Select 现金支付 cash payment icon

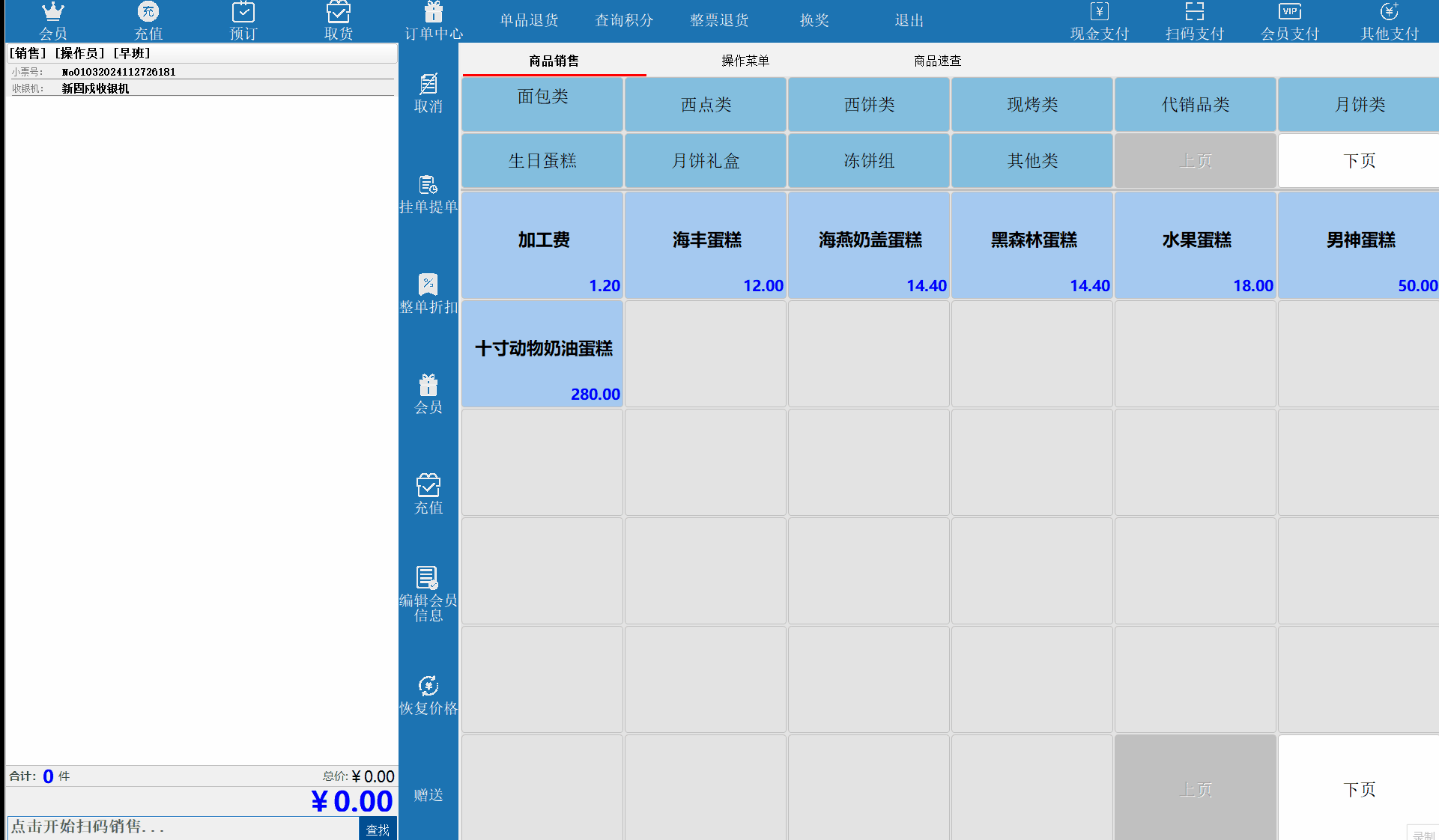point(1099,13)
